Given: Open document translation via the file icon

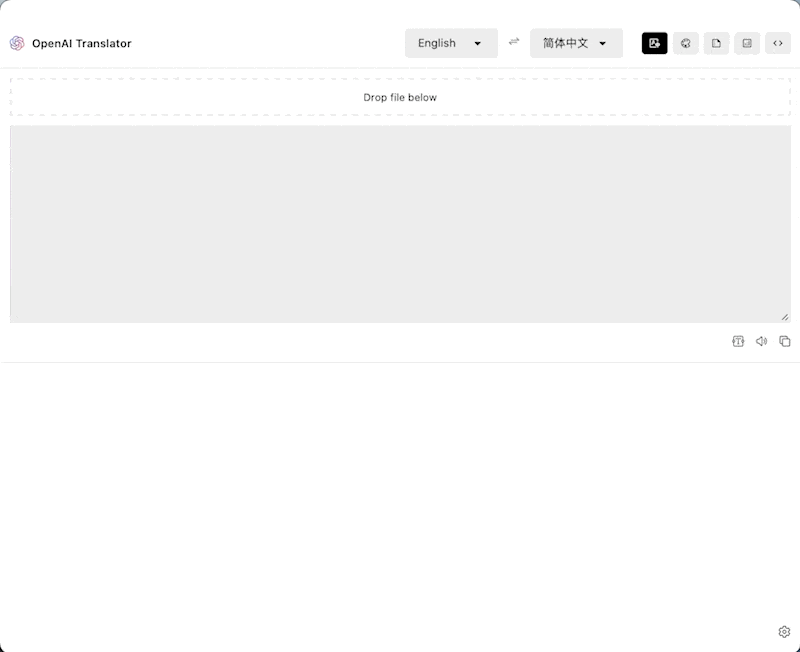Looking at the screenshot, I should (x=716, y=43).
